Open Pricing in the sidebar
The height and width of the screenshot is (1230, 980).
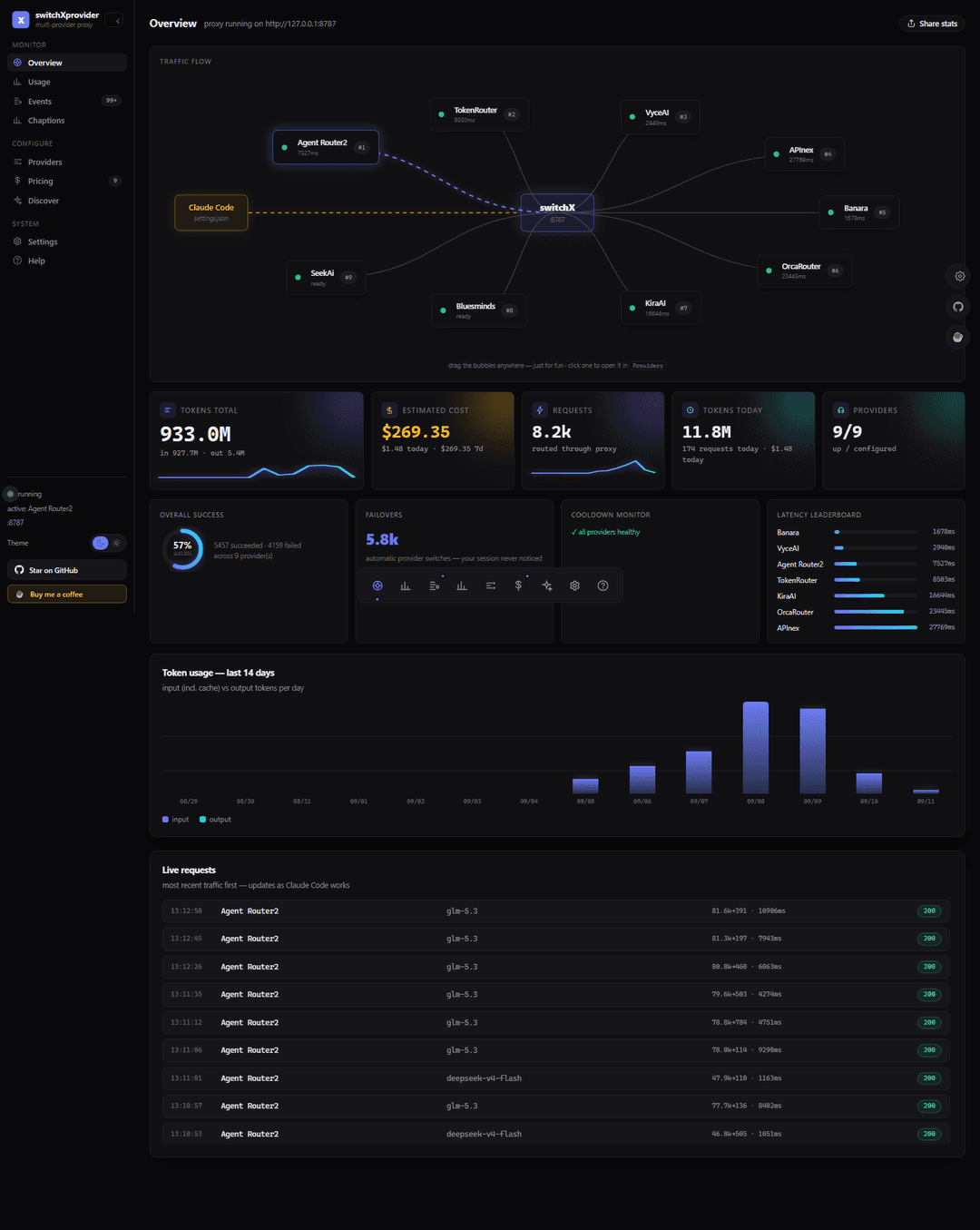click(x=67, y=181)
